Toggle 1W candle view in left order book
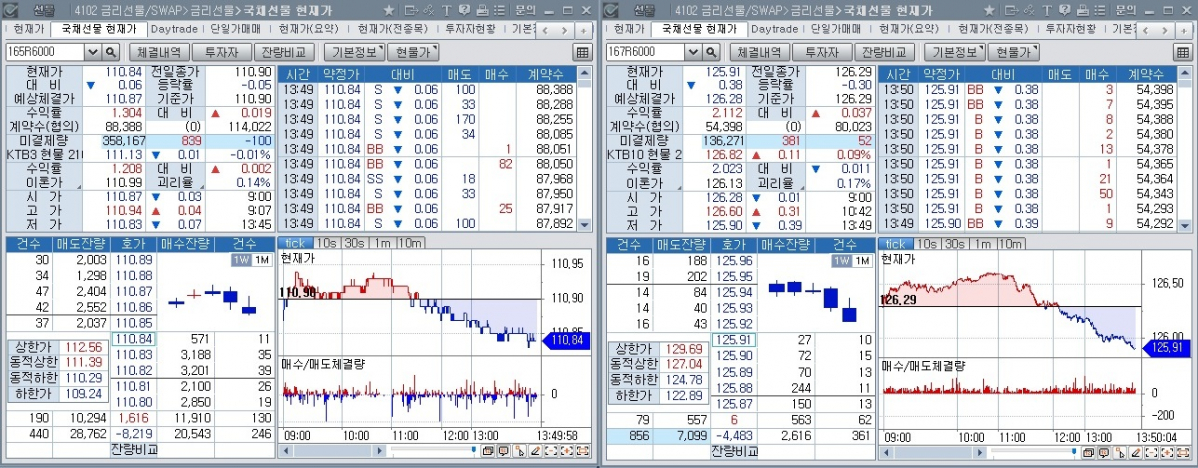1198x468 pixels. [x=241, y=260]
